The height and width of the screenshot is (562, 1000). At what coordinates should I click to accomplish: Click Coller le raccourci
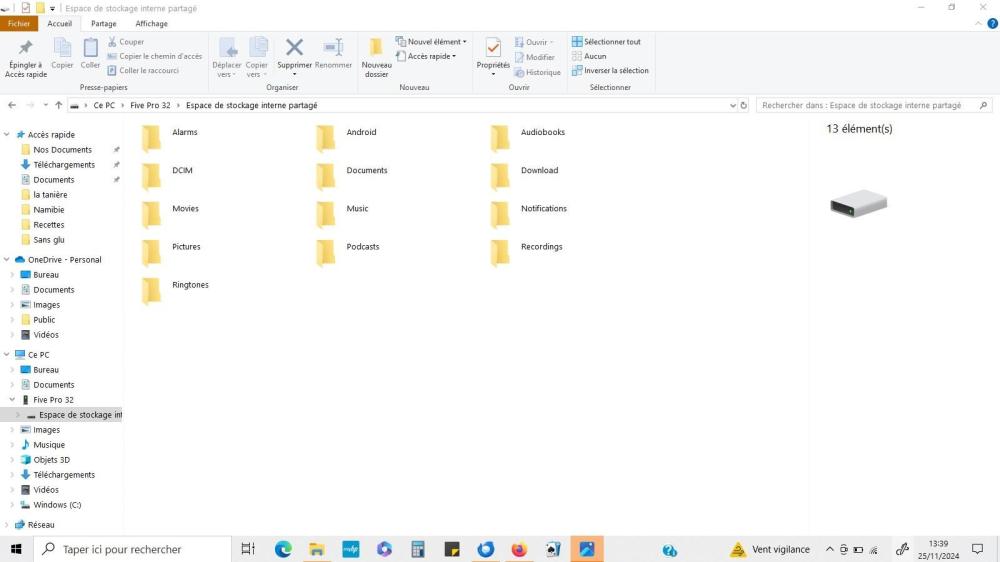(x=143, y=71)
